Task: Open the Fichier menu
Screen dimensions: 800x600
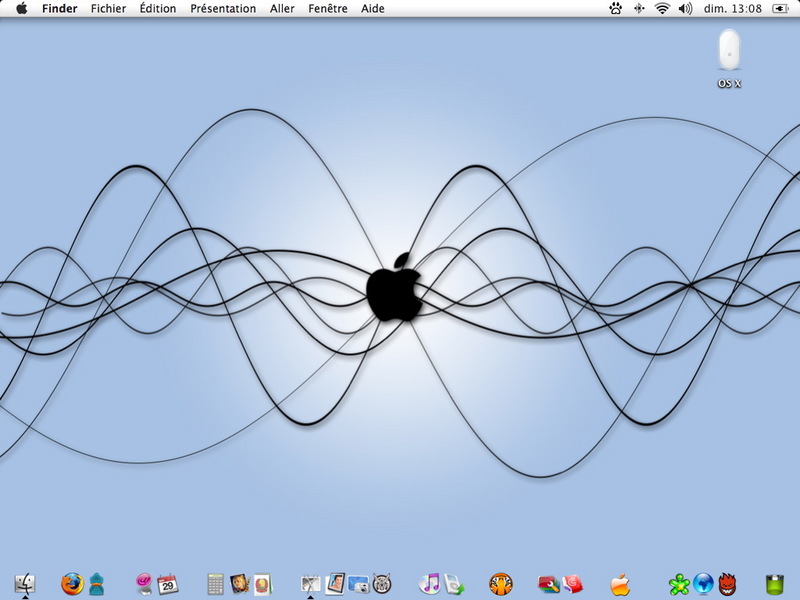Action: pyautogui.click(x=108, y=9)
